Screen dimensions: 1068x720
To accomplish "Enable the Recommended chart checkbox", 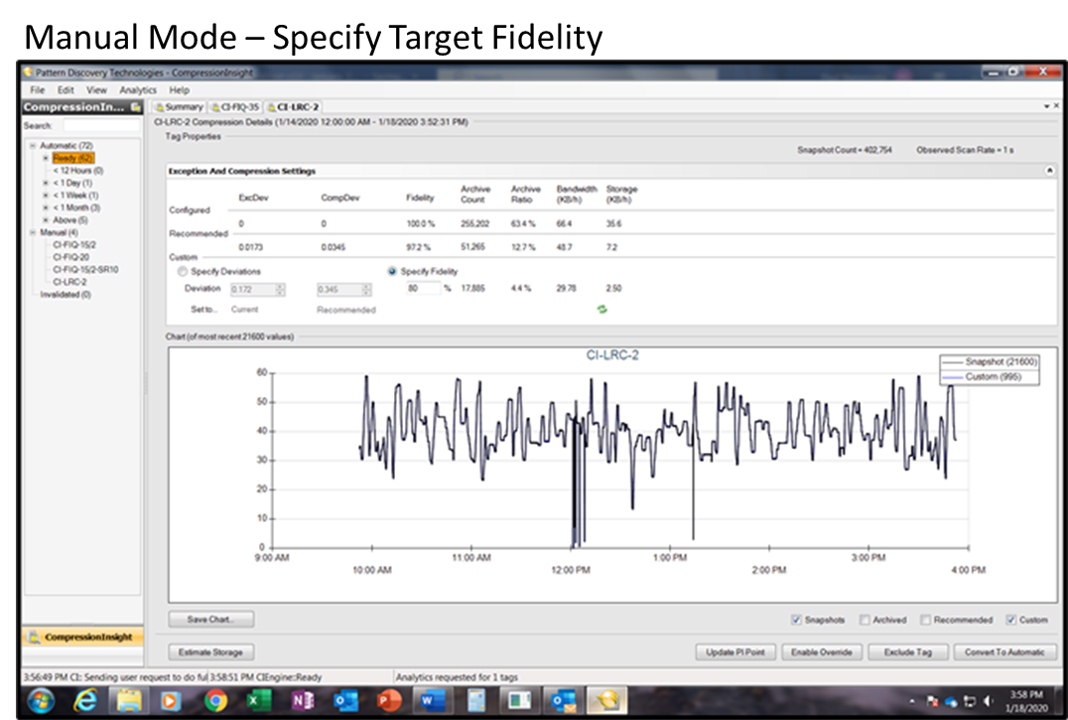I will tap(925, 619).
